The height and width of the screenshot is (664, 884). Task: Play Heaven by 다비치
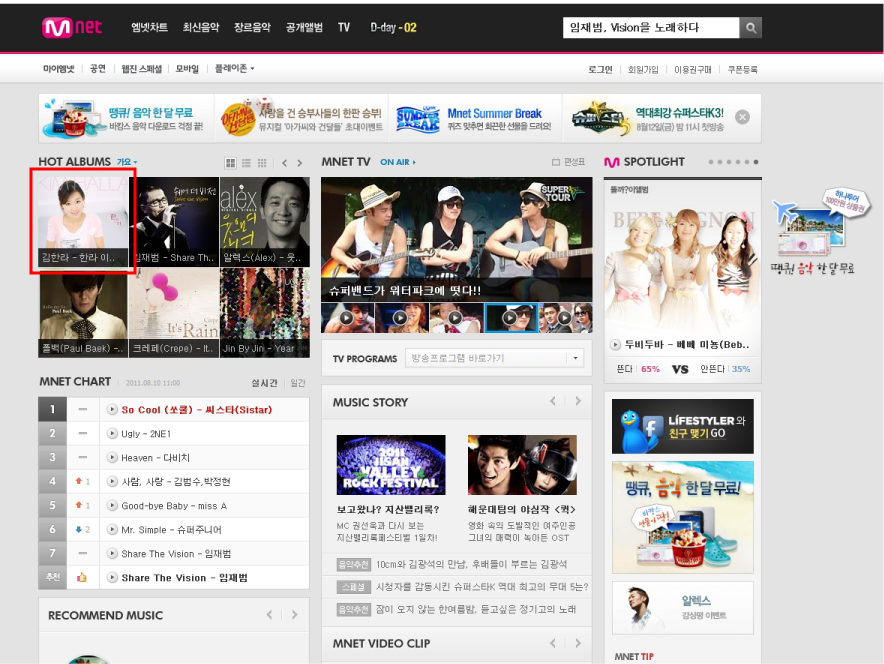click(112, 457)
